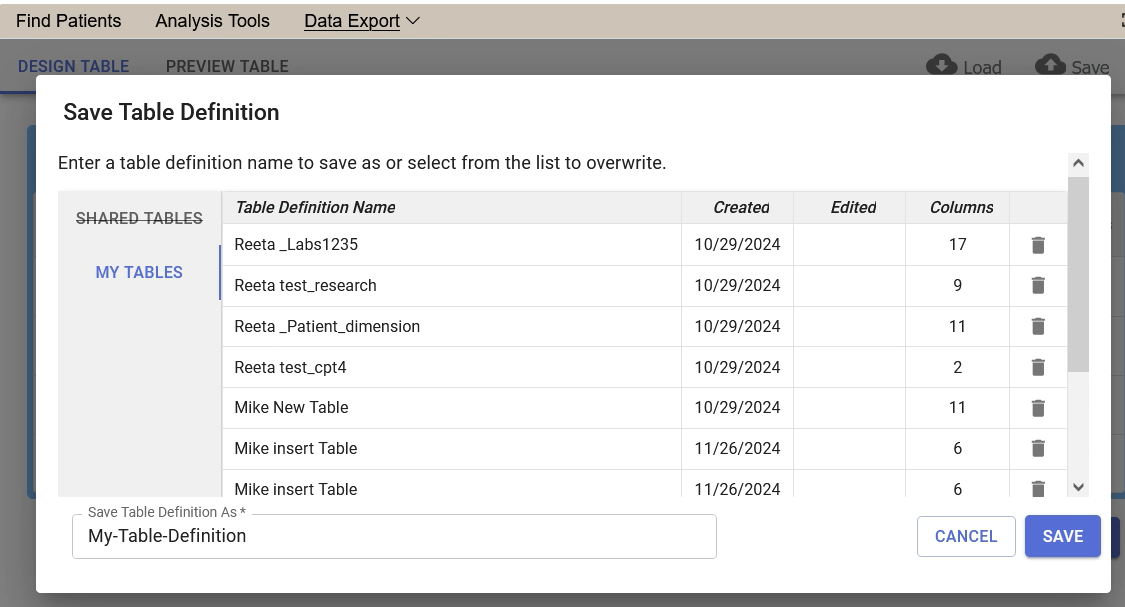Image resolution: width=1125 pixels, height=607 pixels.
Task: Delete the first Mike insert Table entry
Action: (1038, 449)
